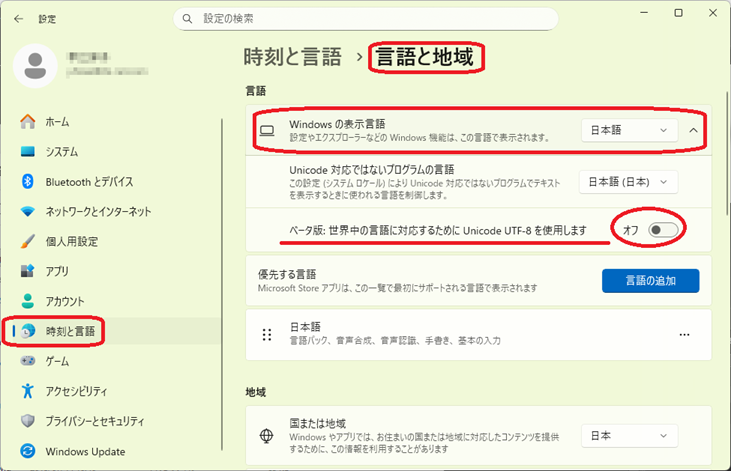The height and width of the screenshot is (471, 731).
Task: Click the Windows Update icon
Action: pyautogui.click(x=27, y=451)
